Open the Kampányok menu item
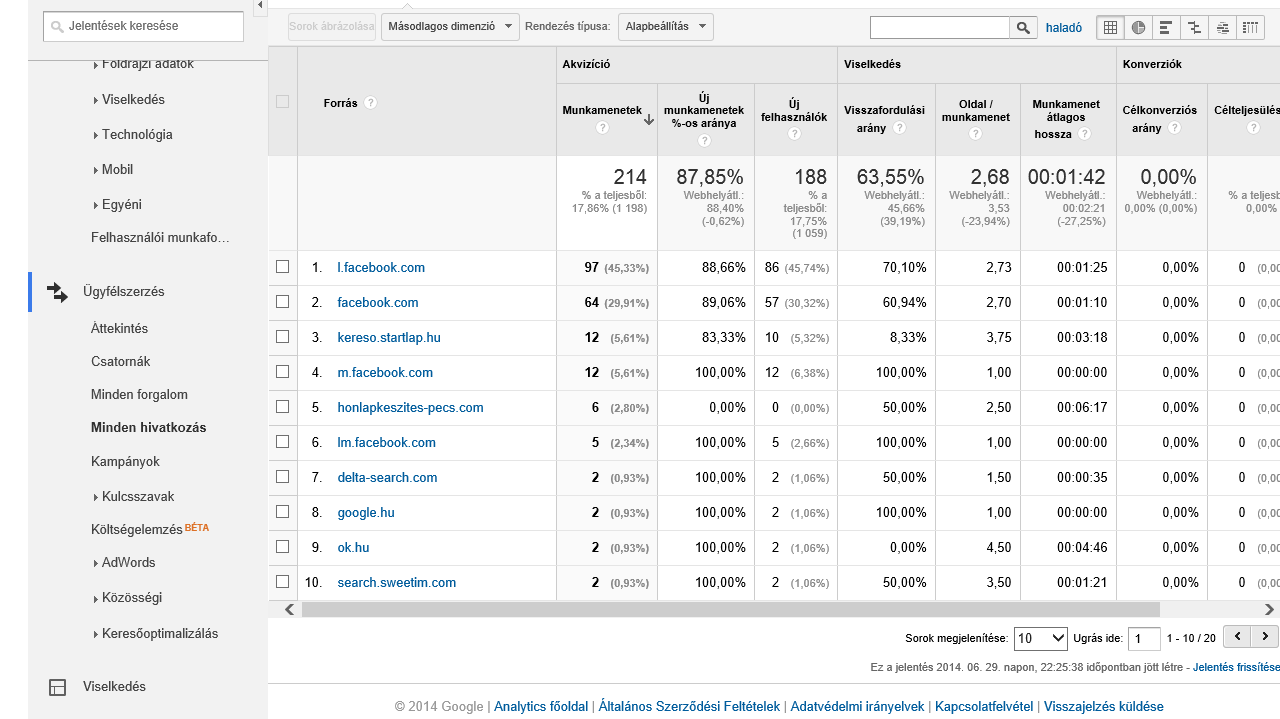 [125, 462]
